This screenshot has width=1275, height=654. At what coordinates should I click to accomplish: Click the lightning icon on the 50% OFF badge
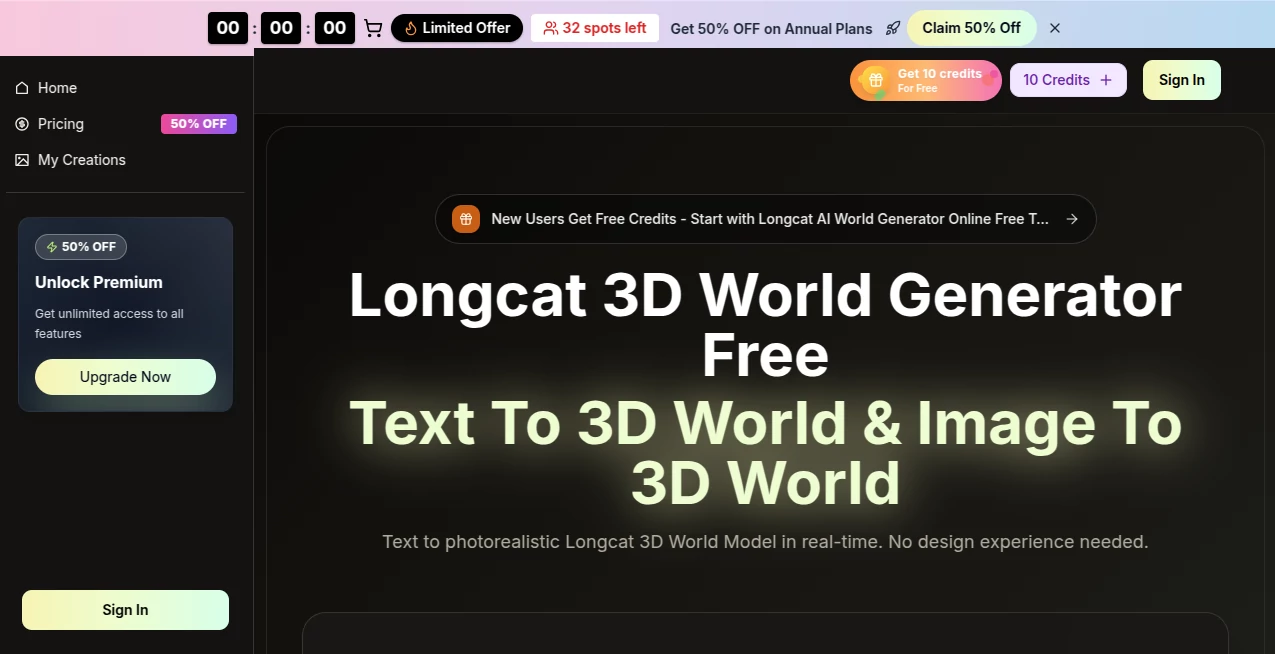53,246
